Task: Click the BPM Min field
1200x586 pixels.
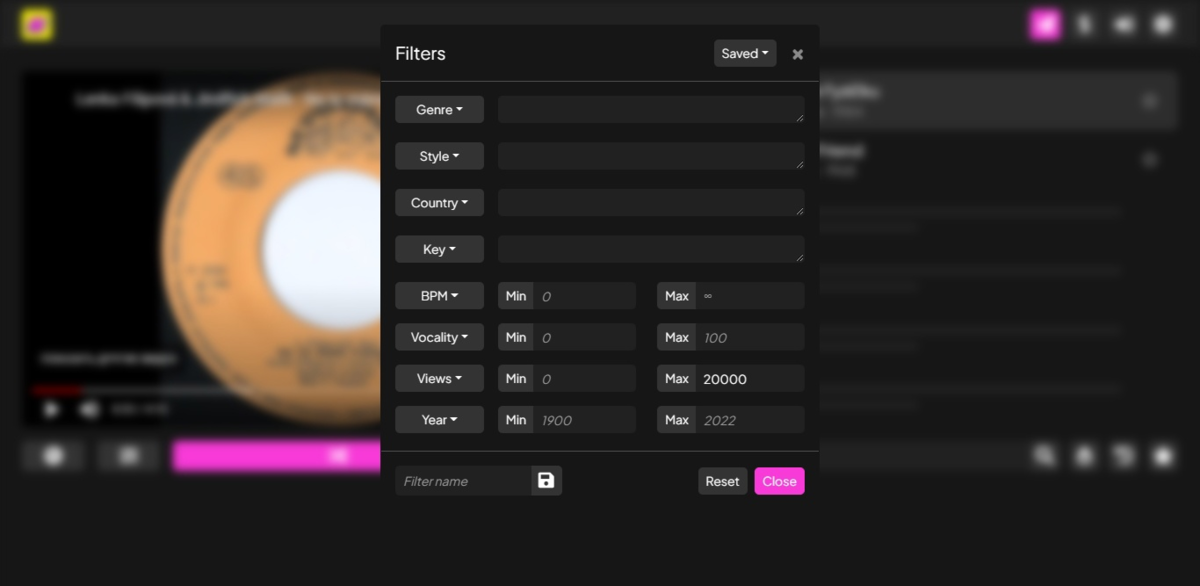Action: click(585, 296)
